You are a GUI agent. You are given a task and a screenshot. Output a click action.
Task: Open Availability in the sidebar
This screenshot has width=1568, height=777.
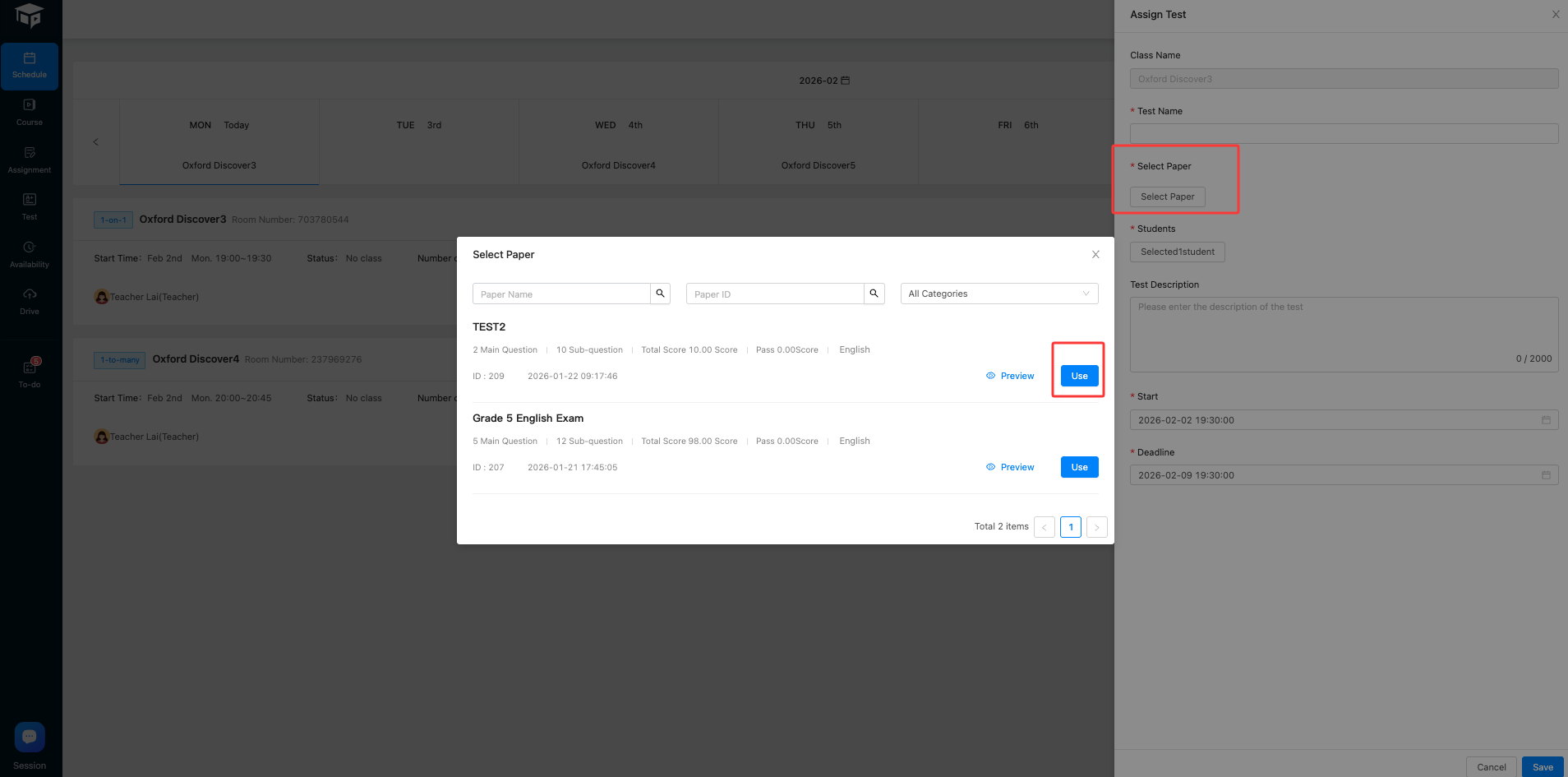30,255
